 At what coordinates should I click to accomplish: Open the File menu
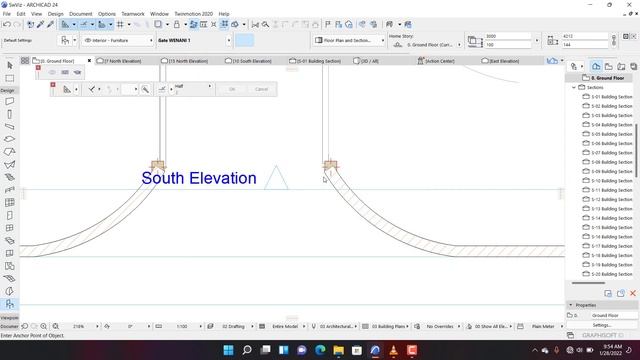7,14
